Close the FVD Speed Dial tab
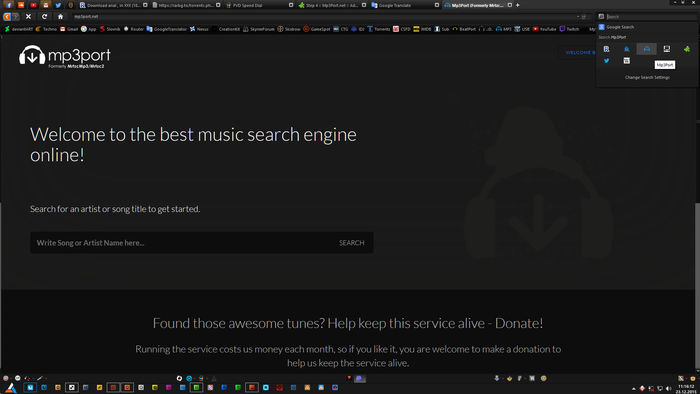This screenshot has width=700, height=394. (291, 5)
